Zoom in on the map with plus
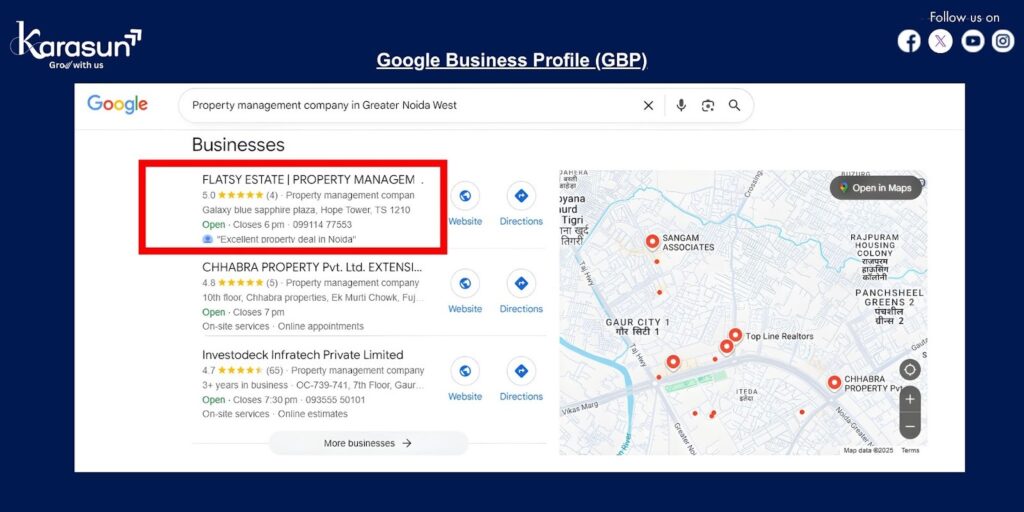This screenshot has height=512, width=1024. coord(909,399)
